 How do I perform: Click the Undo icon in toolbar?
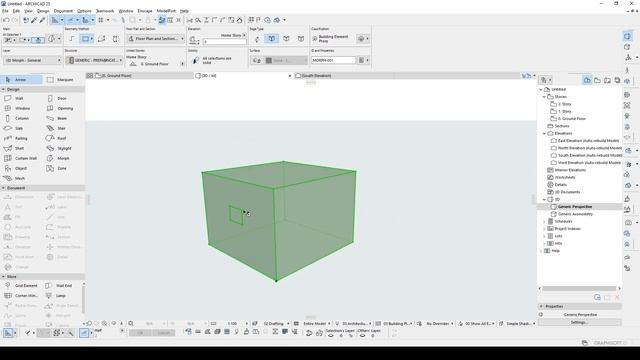tap(6, 20)
